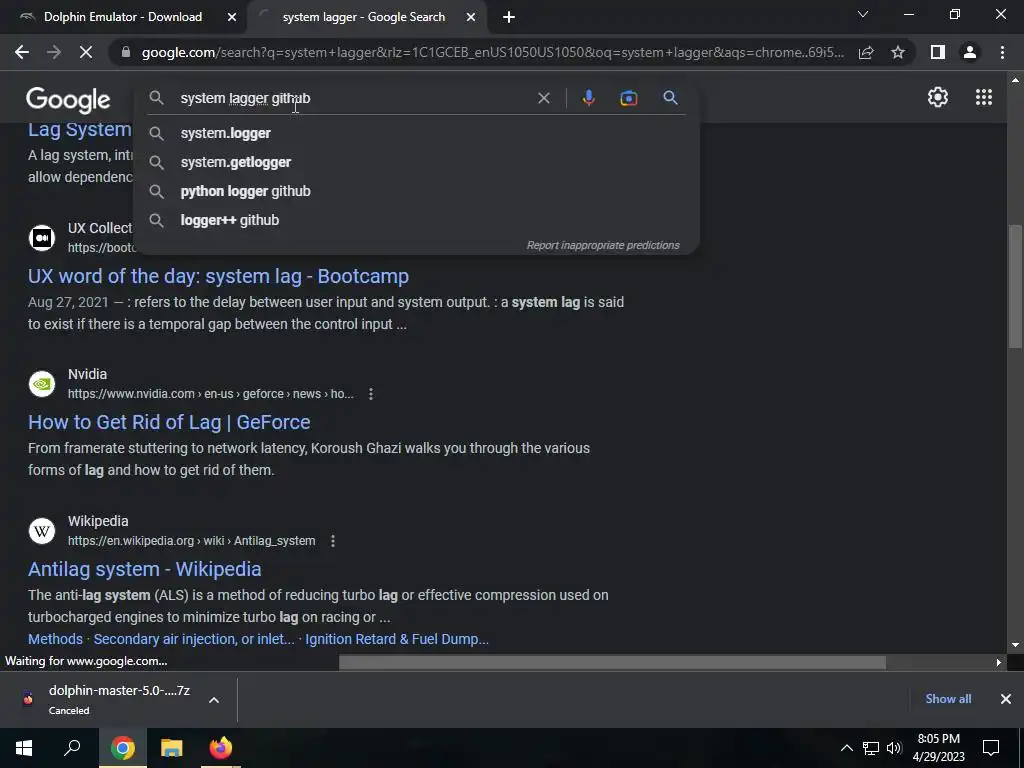Open UX word of the day result

coord(218,276)
